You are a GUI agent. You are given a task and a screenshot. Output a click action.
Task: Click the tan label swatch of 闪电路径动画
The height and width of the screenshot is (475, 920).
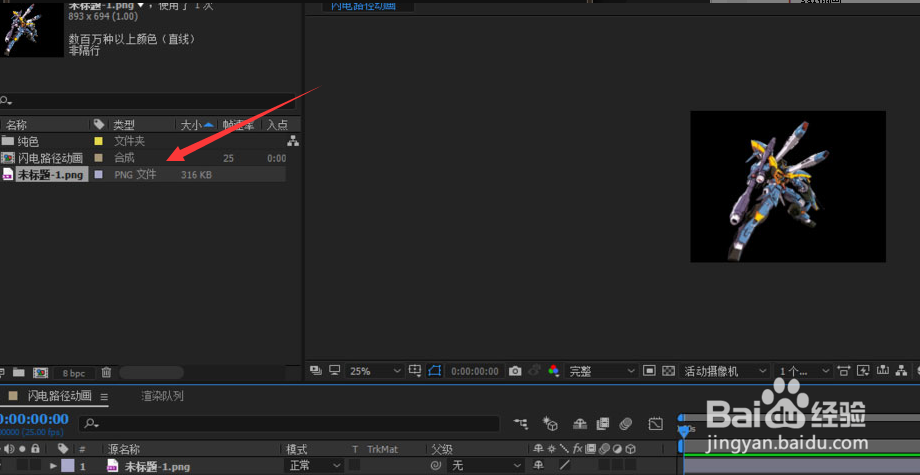pyautogui.click(x=99, y=158)
